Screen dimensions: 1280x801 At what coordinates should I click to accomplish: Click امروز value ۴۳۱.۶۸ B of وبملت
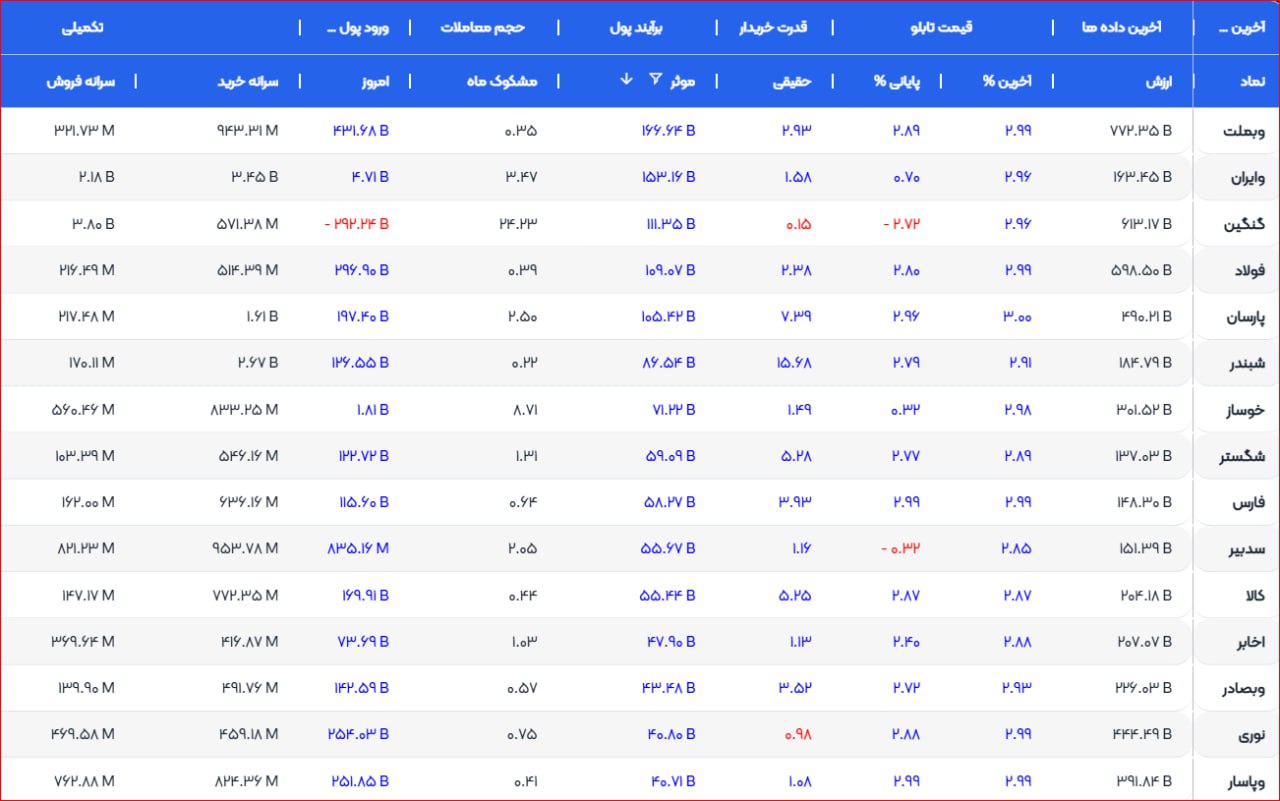(361, 130)
